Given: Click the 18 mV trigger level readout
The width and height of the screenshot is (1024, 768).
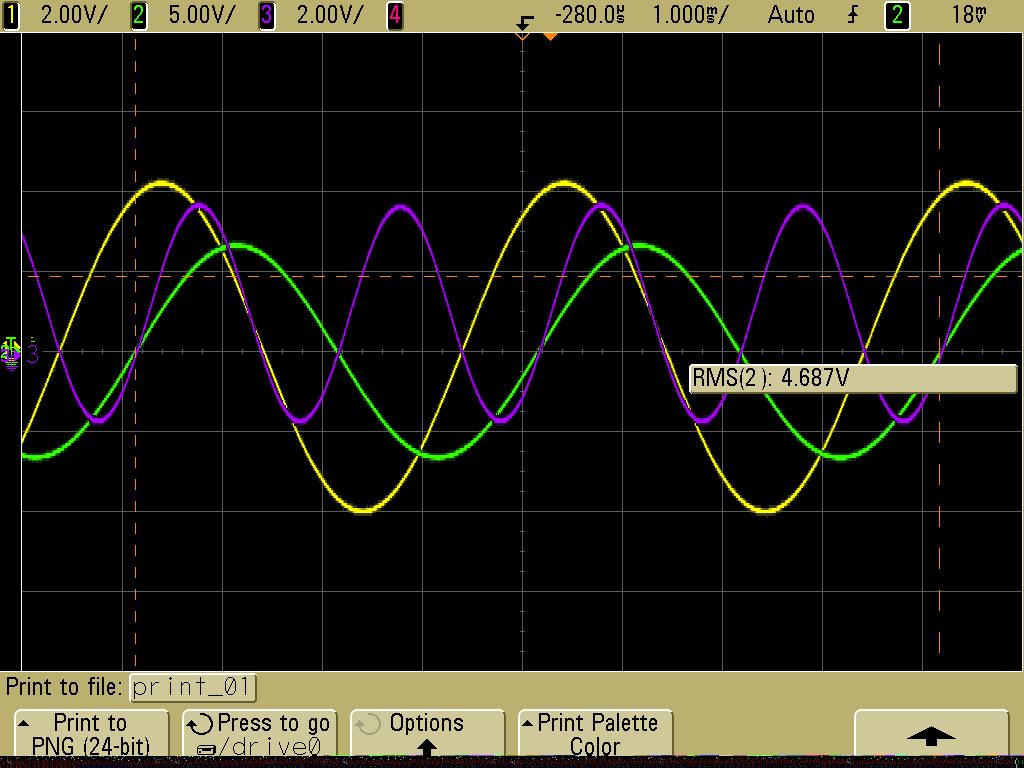Looking at the screenshot, I should 970,15.
